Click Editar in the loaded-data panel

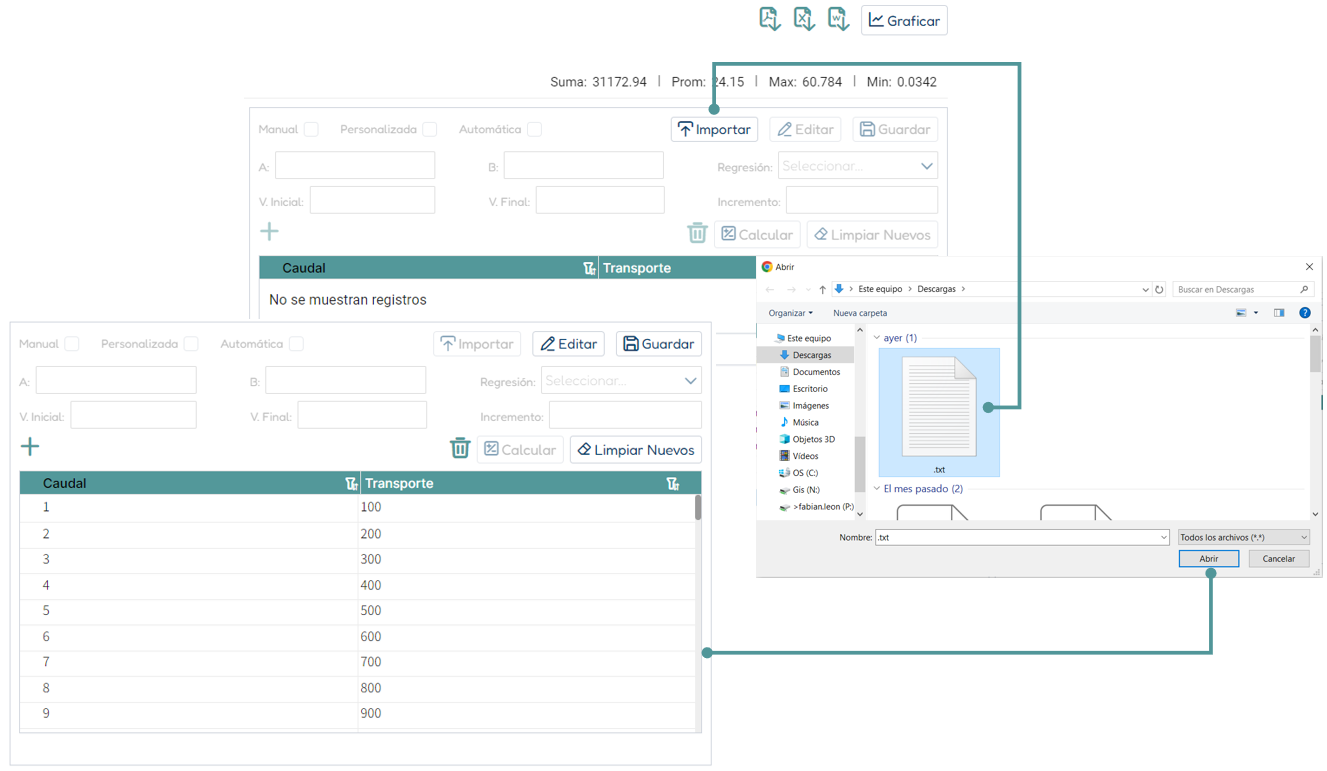[x=568, y=344]
